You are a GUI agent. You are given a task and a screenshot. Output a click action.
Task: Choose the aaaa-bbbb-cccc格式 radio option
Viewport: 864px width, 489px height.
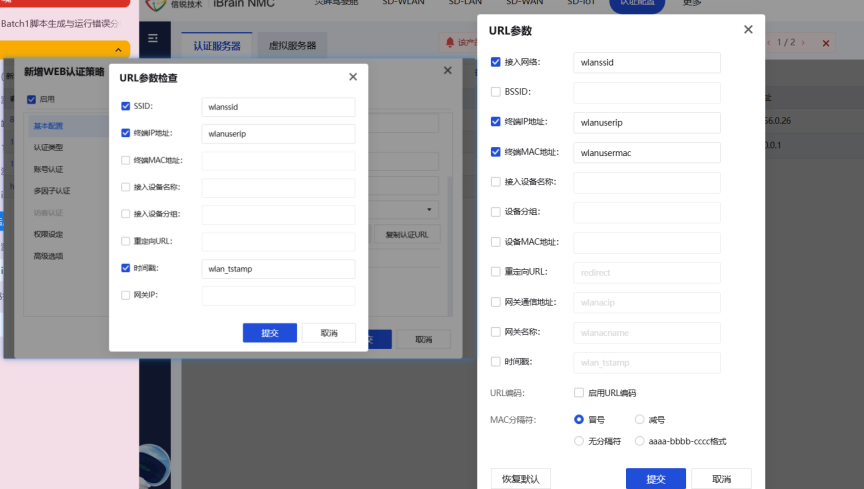pos(639,441)
